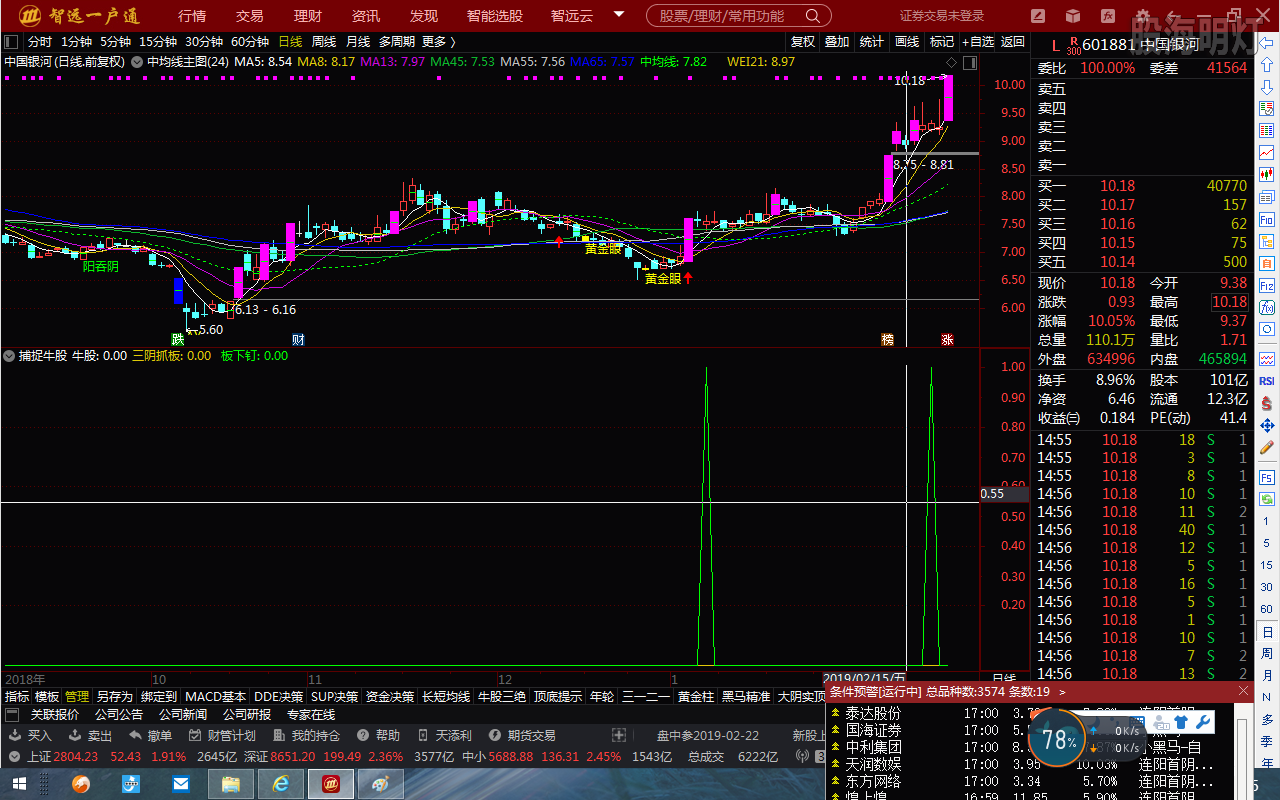Close the 条件预警 alert panel
The width and height of the screenshot is (1280, 800).
(1244, 691)
